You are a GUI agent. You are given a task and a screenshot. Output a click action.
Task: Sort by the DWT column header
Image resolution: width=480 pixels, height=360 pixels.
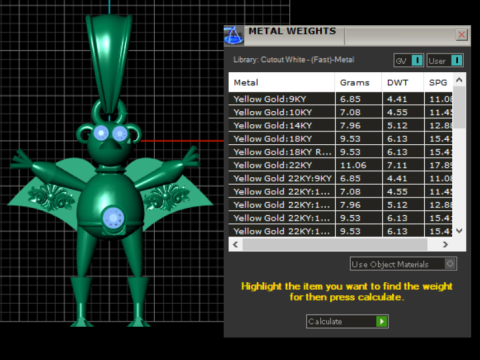(x=403, y=82)
